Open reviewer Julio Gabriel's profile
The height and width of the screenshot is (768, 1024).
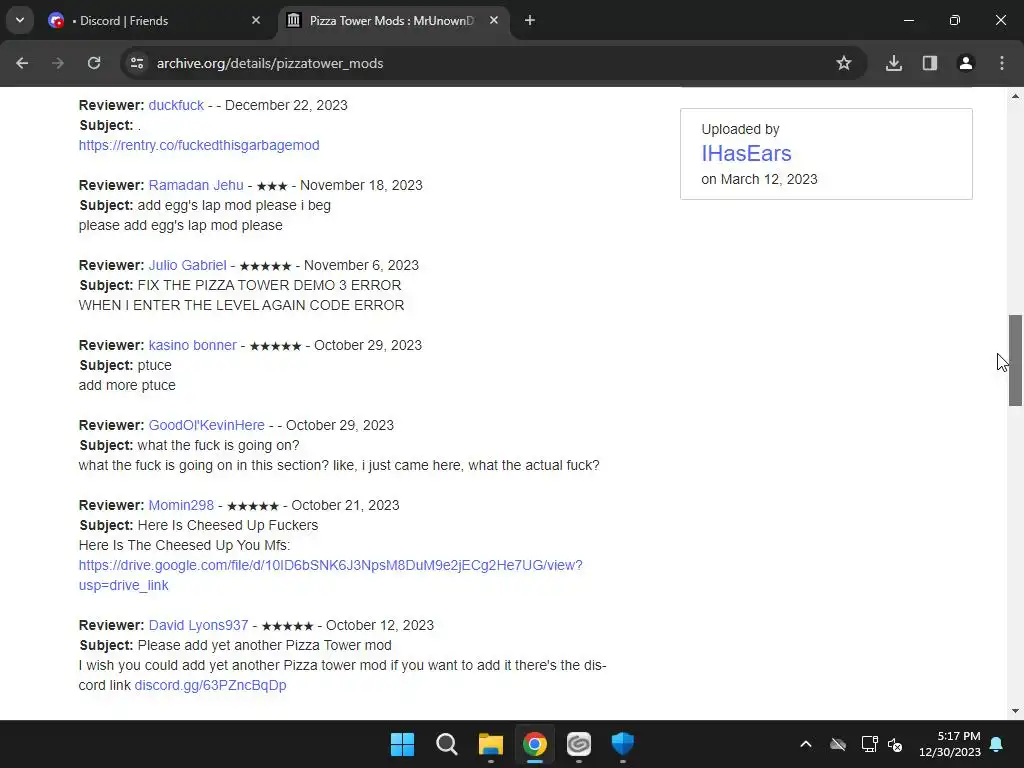point(187,265)
